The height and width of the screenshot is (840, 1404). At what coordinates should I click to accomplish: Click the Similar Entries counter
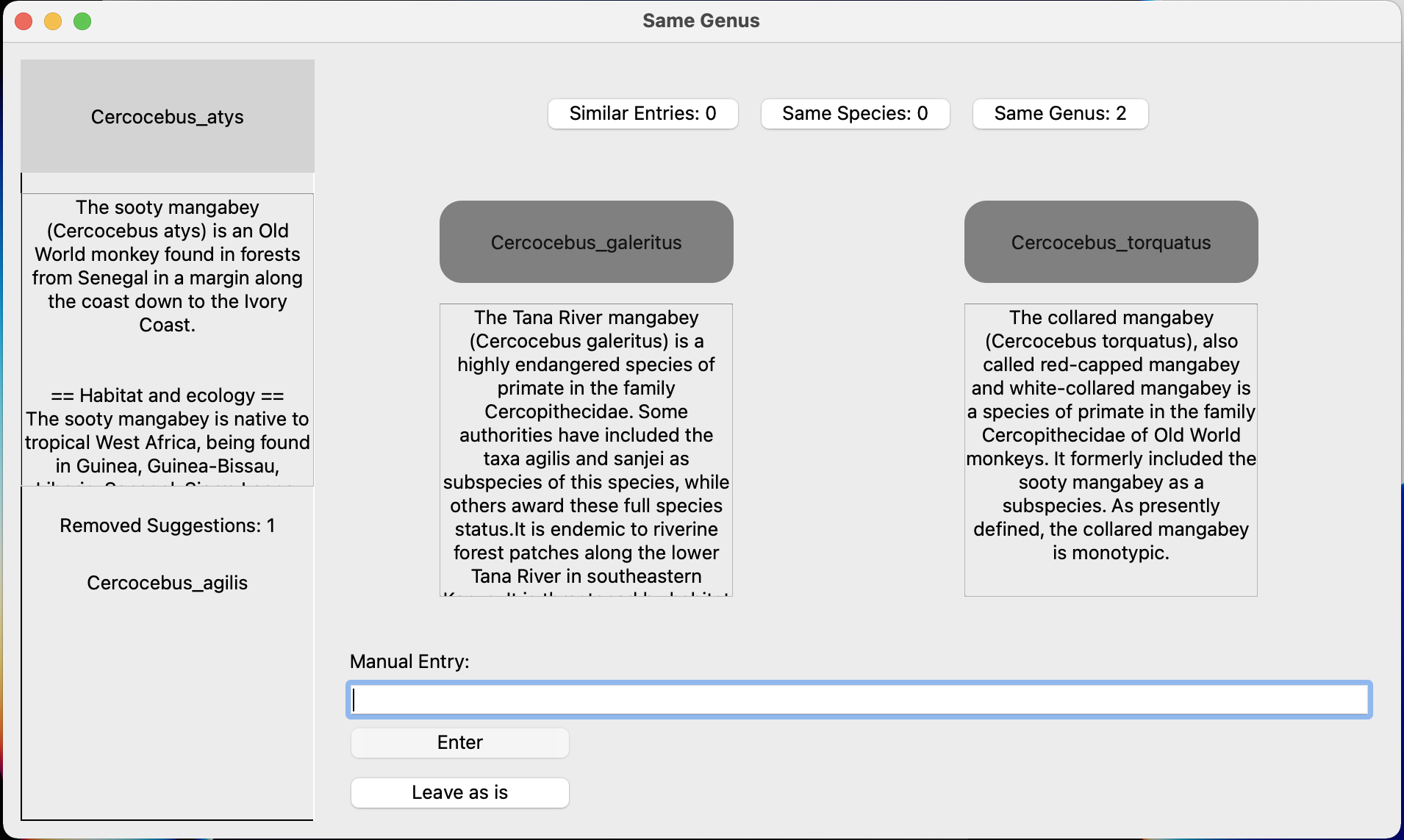pyautogui.click(x=642, y=113)
